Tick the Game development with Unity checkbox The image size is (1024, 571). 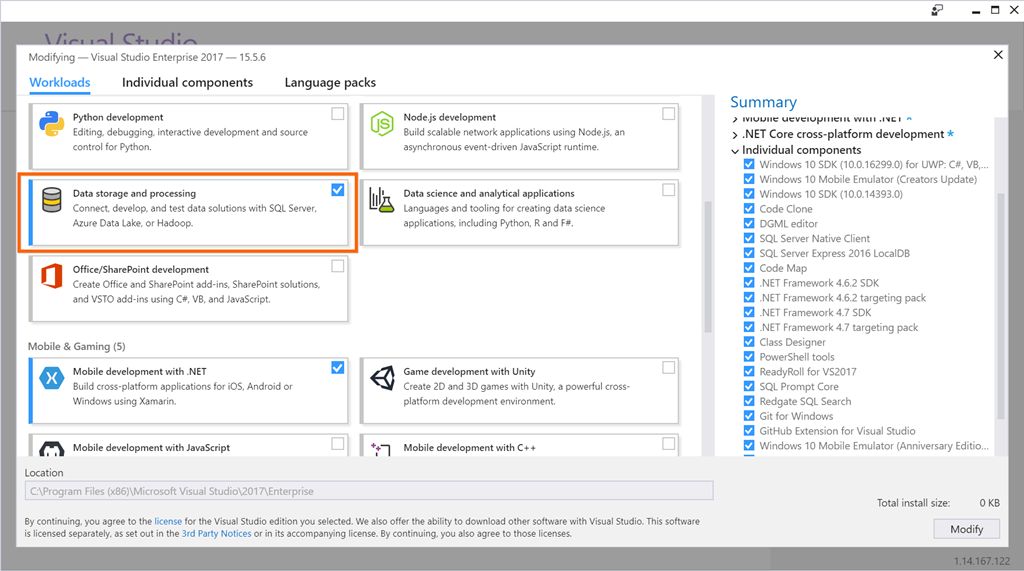[668, 368]
